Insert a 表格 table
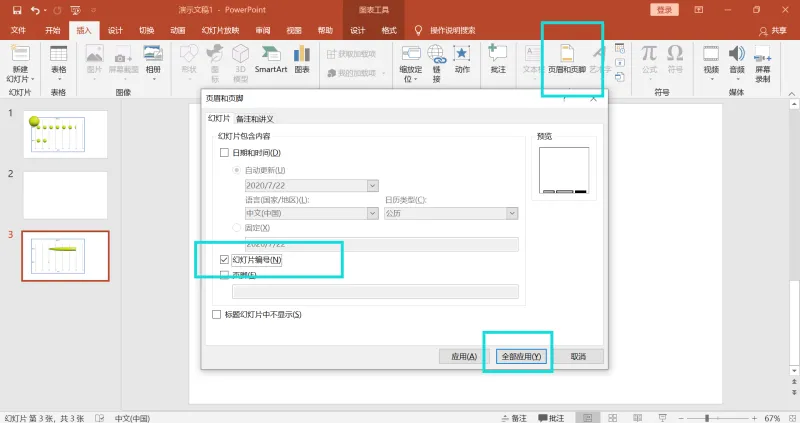Viewport: 800px width, 423px height. [59, 62]
